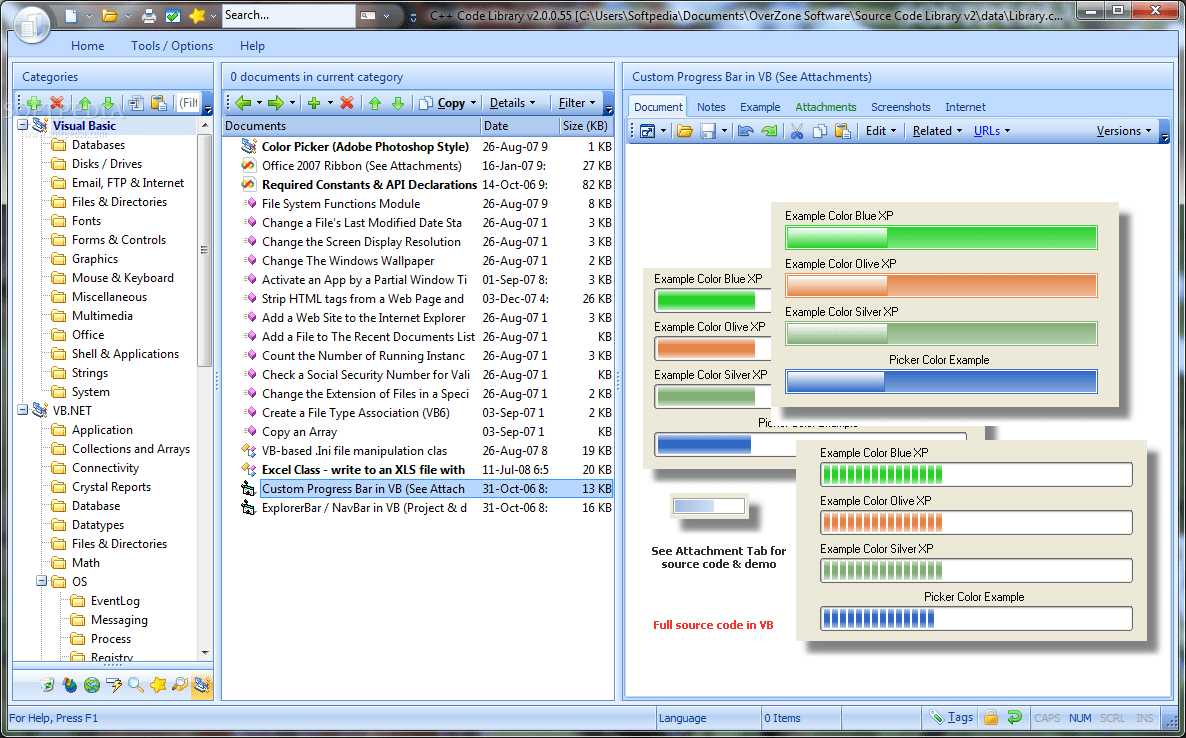Click the Cut scissors icon in the document toolbar

(795, 131)
